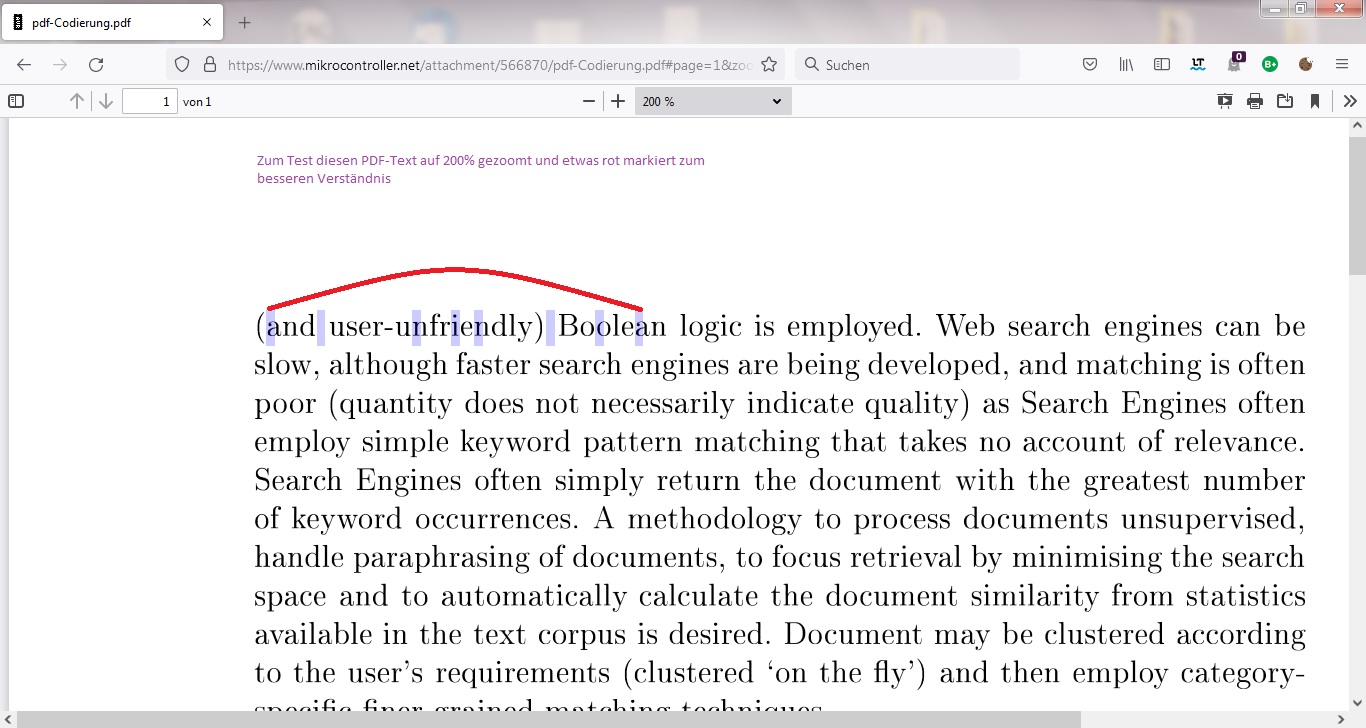Click the vertical scrollbar thumb
Viewport: 1366px width, 728px height.
pyautogui.click(x=1357, y=205)
